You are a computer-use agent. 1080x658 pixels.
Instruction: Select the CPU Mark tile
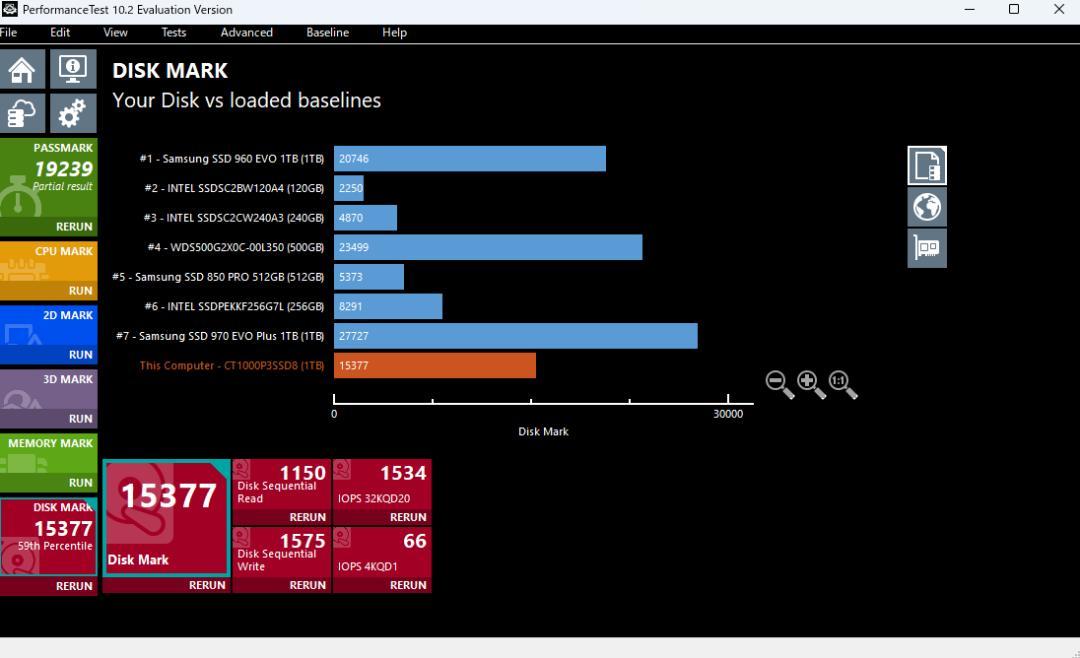pos(48,262)
